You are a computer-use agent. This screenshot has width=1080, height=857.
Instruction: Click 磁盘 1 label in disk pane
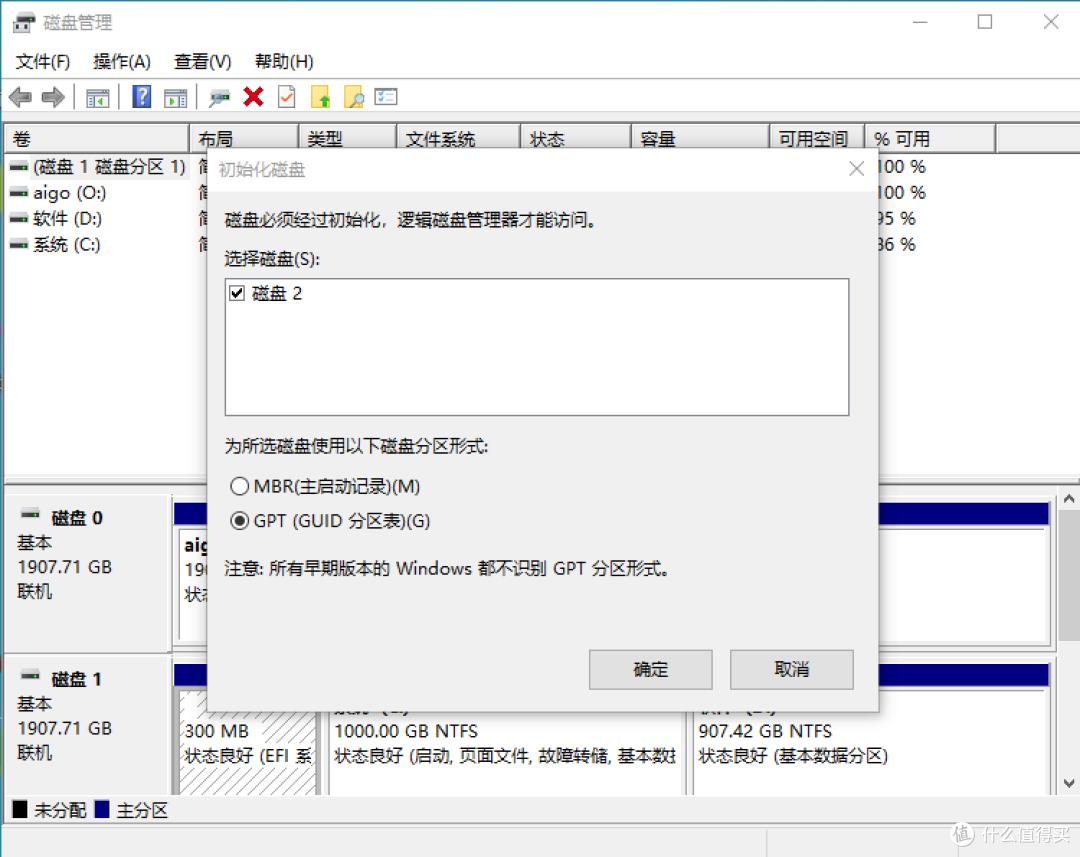tap(76, 679)
